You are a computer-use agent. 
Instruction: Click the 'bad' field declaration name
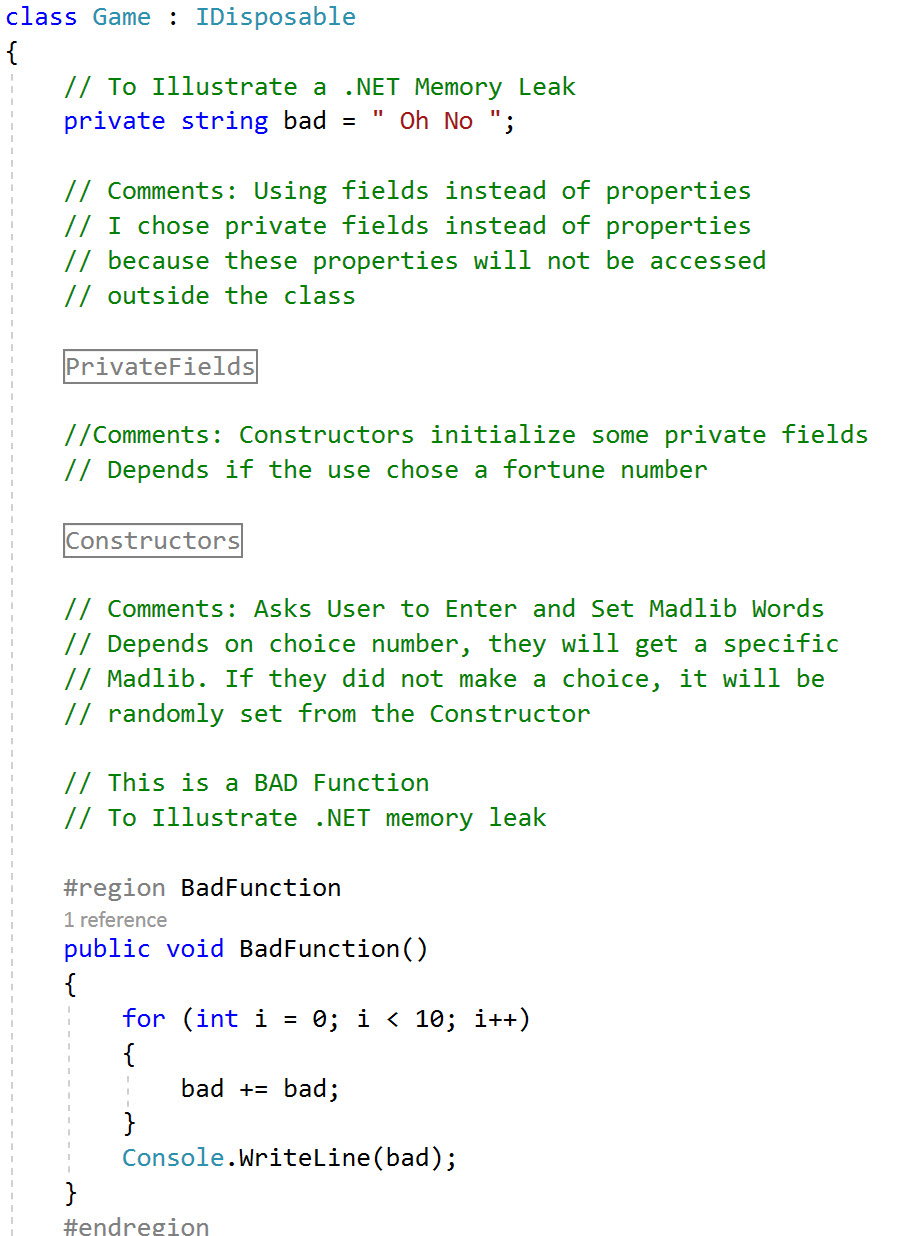tap(305, 121)
